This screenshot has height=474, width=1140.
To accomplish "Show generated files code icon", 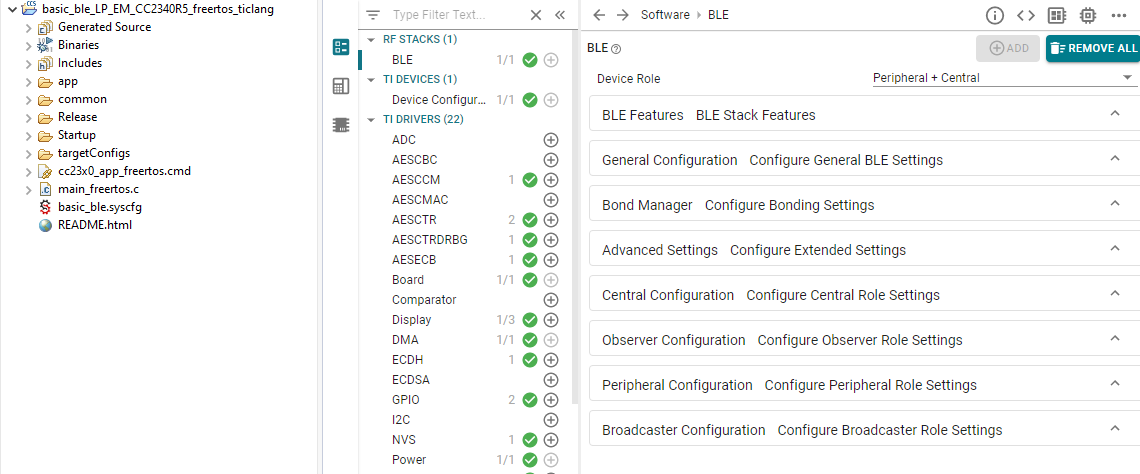I will coord(1025,15).
